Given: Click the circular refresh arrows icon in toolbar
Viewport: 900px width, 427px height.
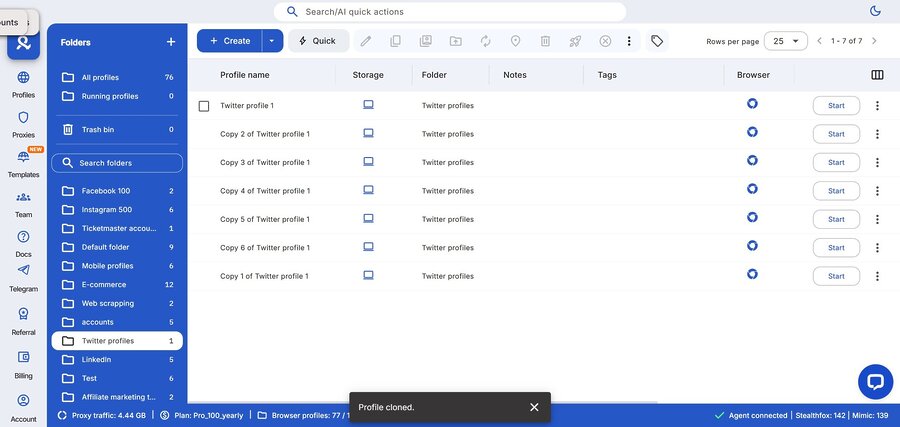Looking at the screenshot, I should tap(486, 41).
